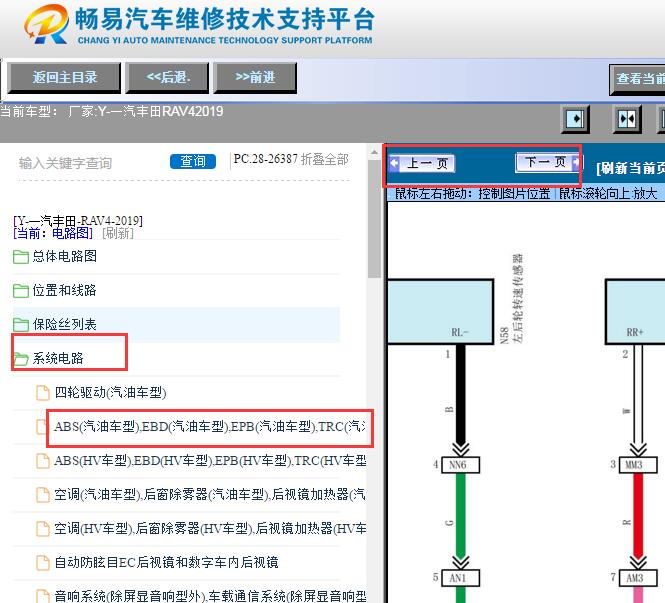Click the 四轮驱动(汽油车型) document icon

coord(42,393)
